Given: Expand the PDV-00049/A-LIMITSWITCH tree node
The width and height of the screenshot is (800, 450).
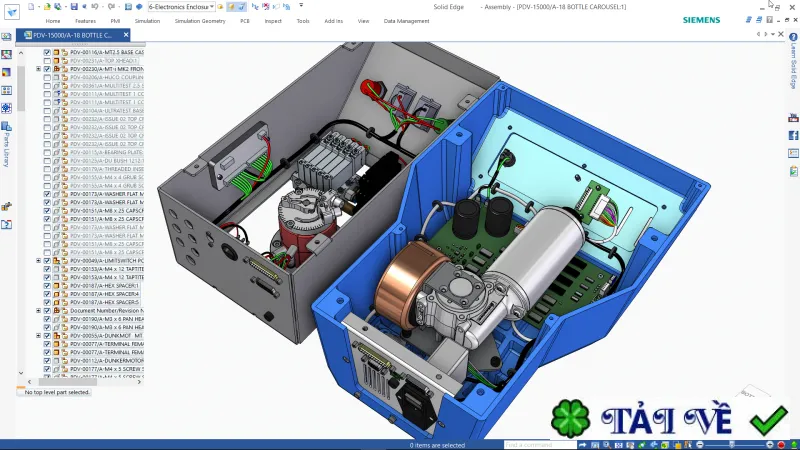Looking at the screenshot, I should (x=38, y=261).
